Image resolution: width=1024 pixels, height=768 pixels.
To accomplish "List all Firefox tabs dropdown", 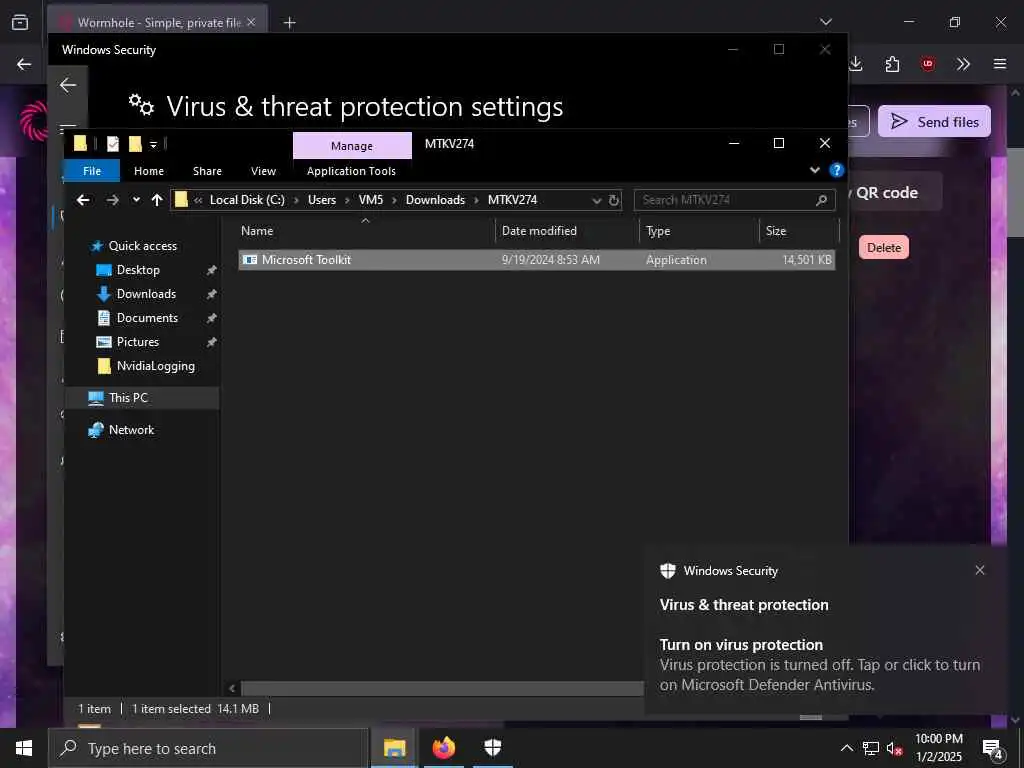I will [826, 22].
